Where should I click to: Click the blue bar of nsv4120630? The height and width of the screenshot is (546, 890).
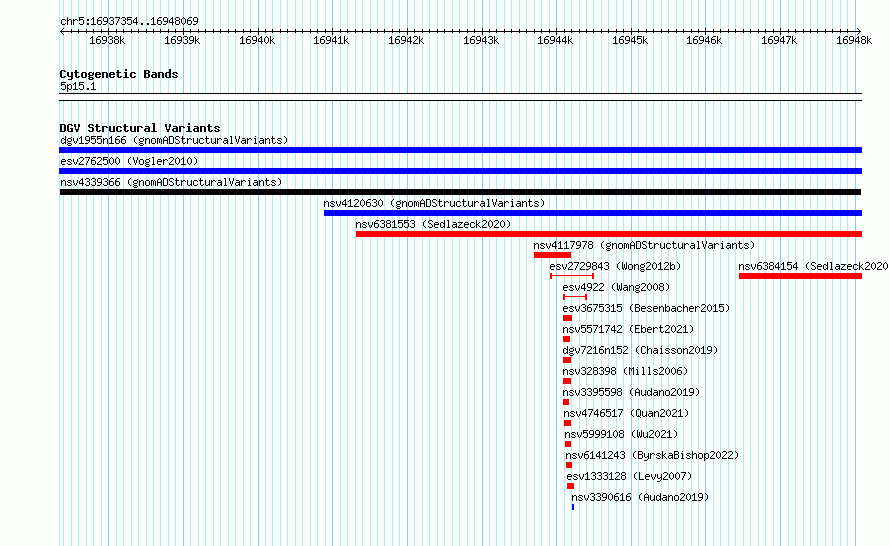coord(593,213)
